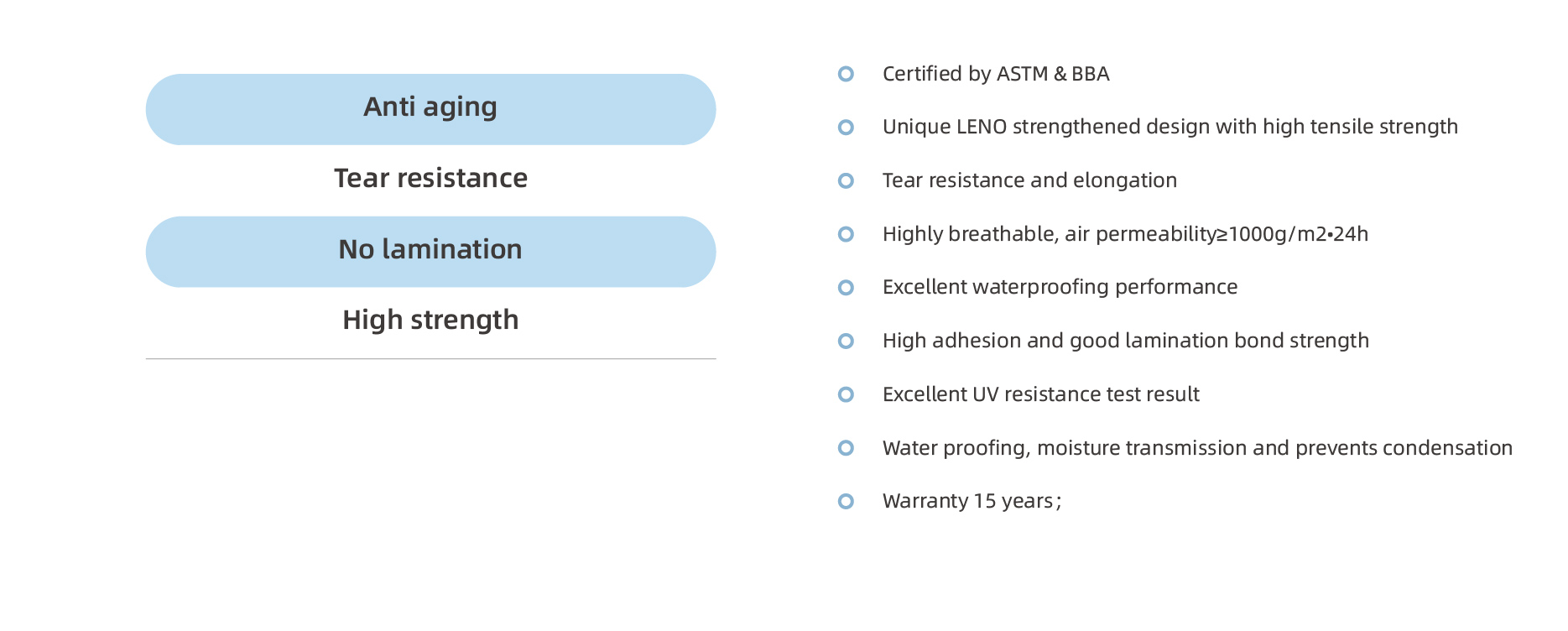This screenshot has width=1568, height=631.
Task: Click bullet beside Excellent UV resistance
Action: click(x=846, y=394)
